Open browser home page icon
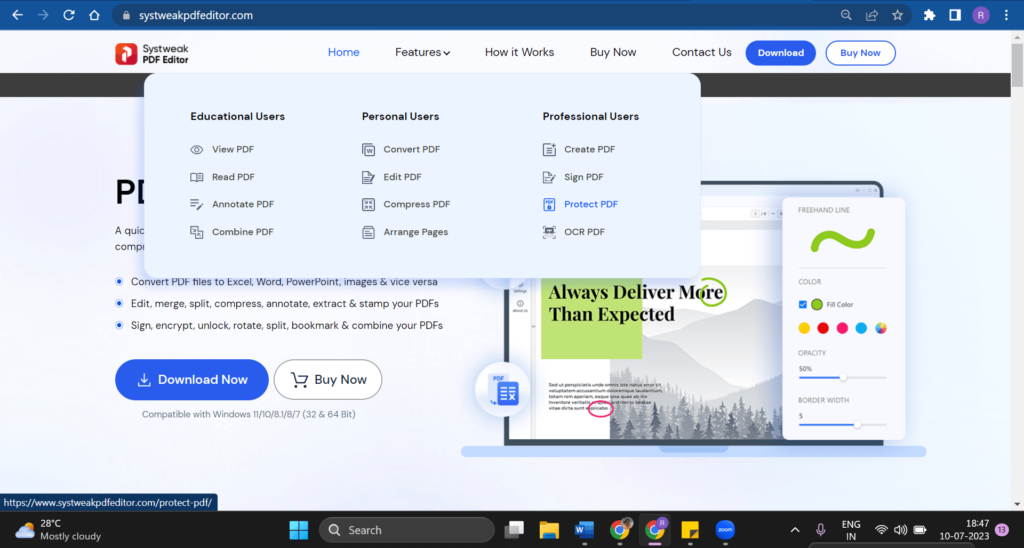Screen dimensions: 1024x548 tap(94, 15)
